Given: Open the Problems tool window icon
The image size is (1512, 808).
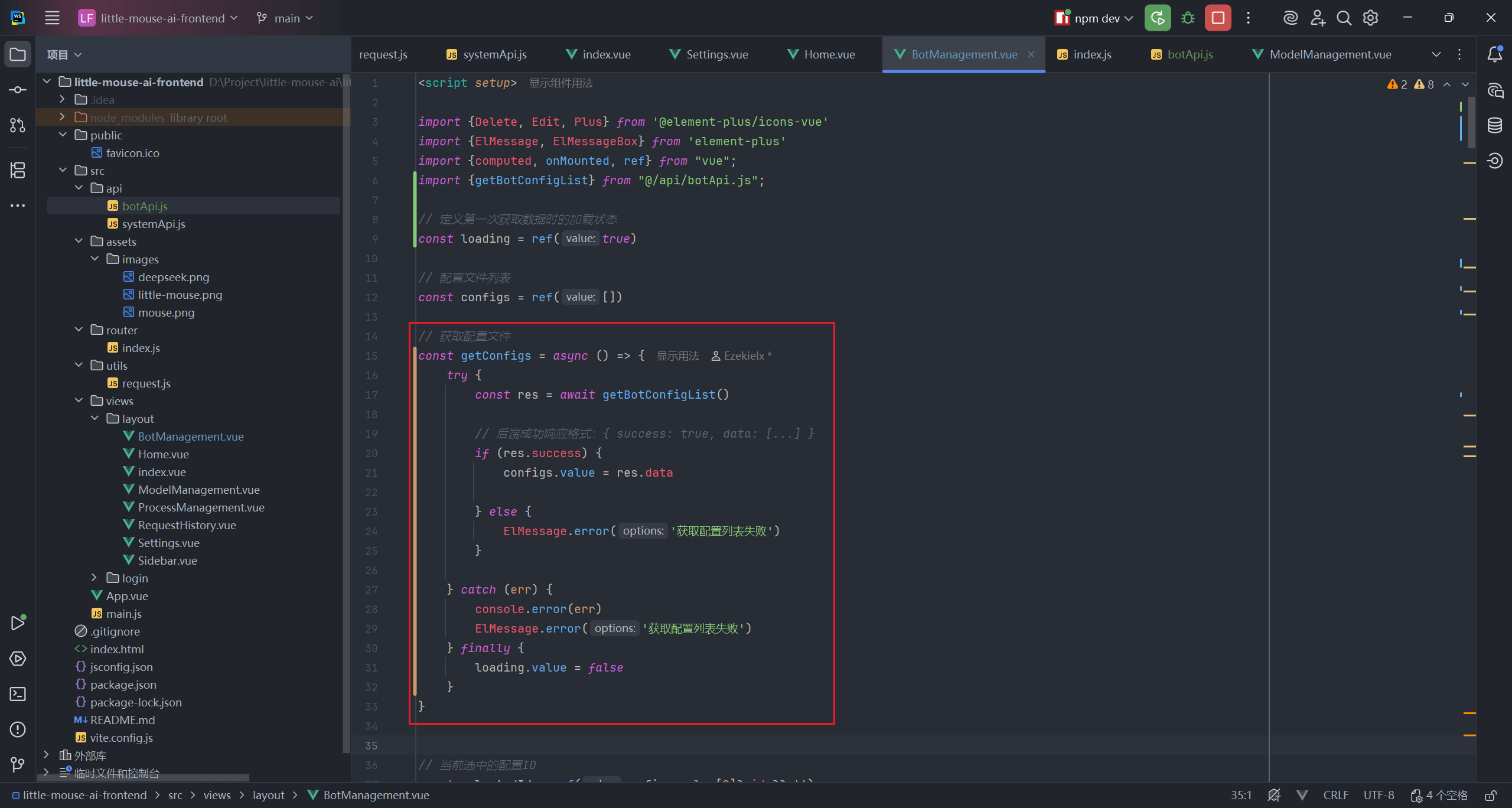Looking at the screenshot, I should click(18, 729).
